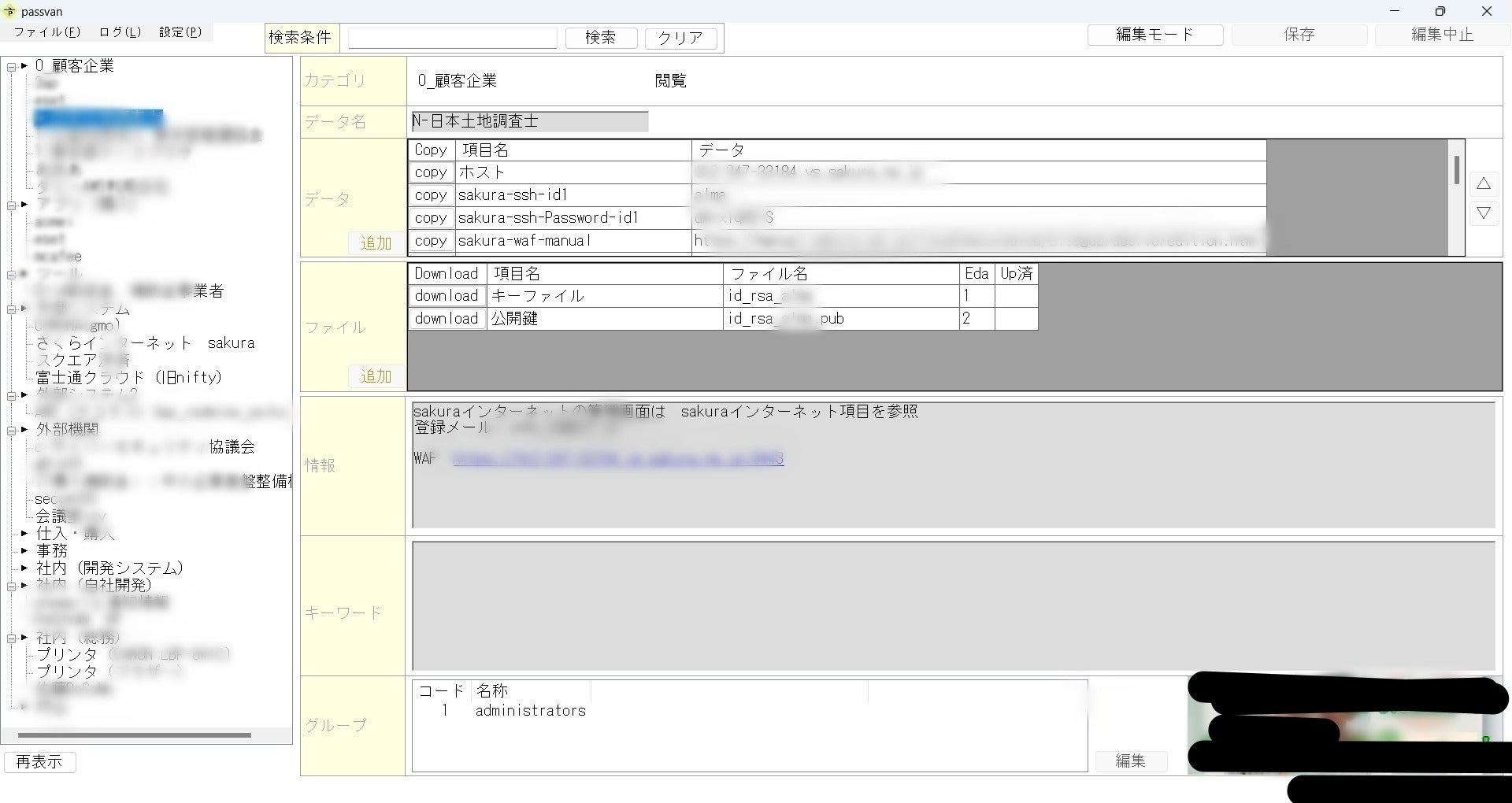
Task: Expand the 仕入・購入 tree node
Action: click(x=24, y=534)
